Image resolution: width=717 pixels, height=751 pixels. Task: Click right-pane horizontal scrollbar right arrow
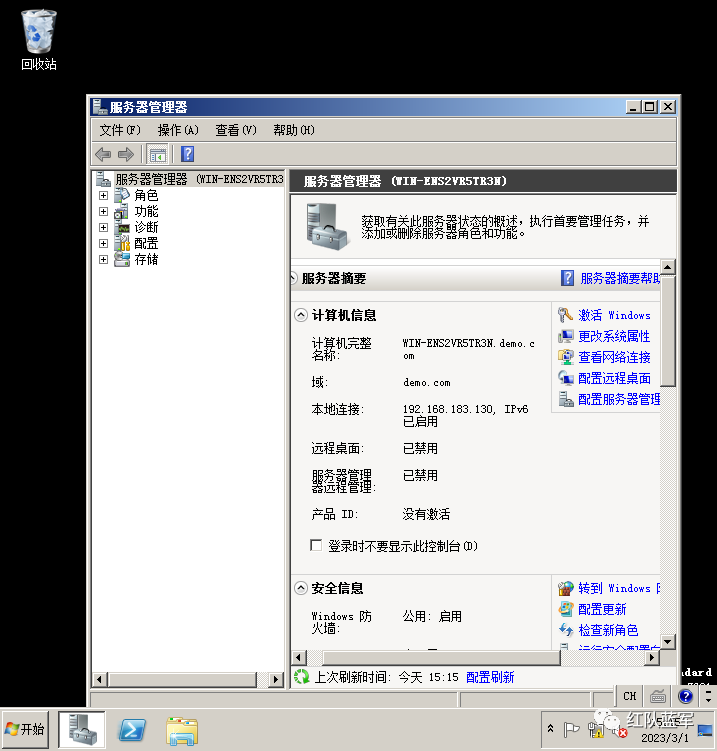tap(651, 658)
